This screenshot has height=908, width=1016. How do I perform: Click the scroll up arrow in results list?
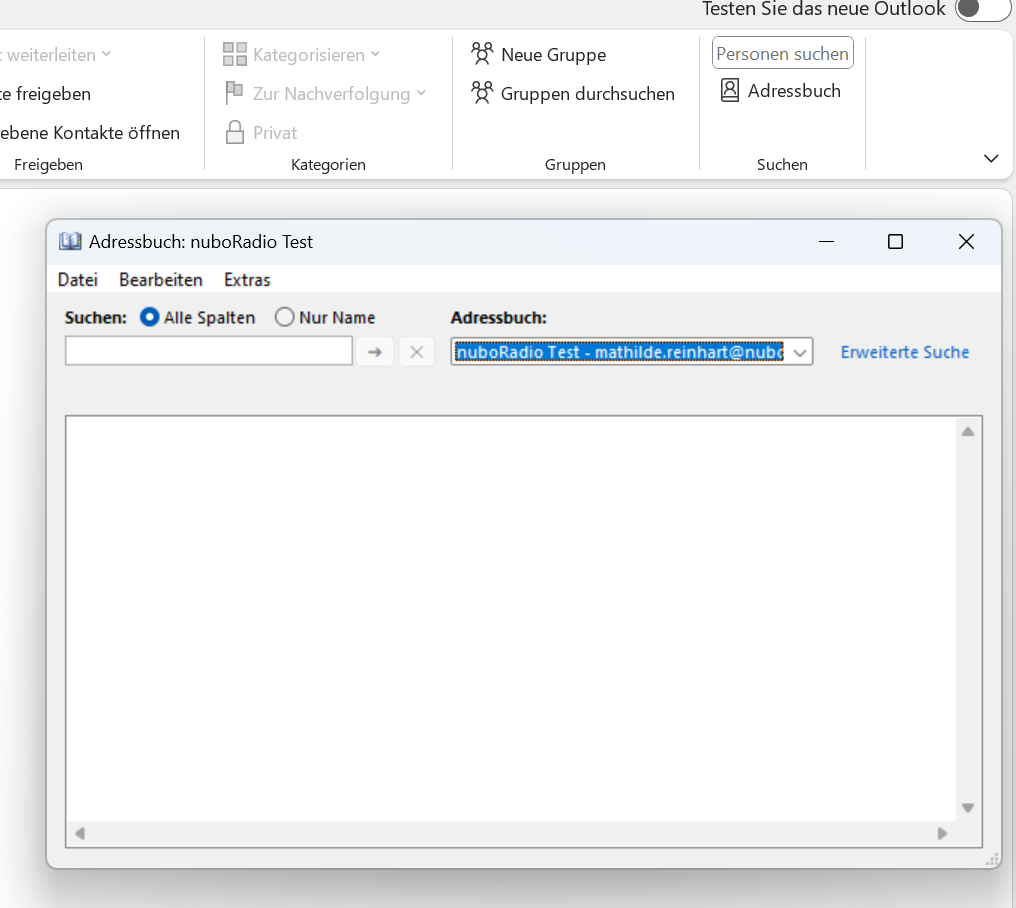click(x=967, y=432)
